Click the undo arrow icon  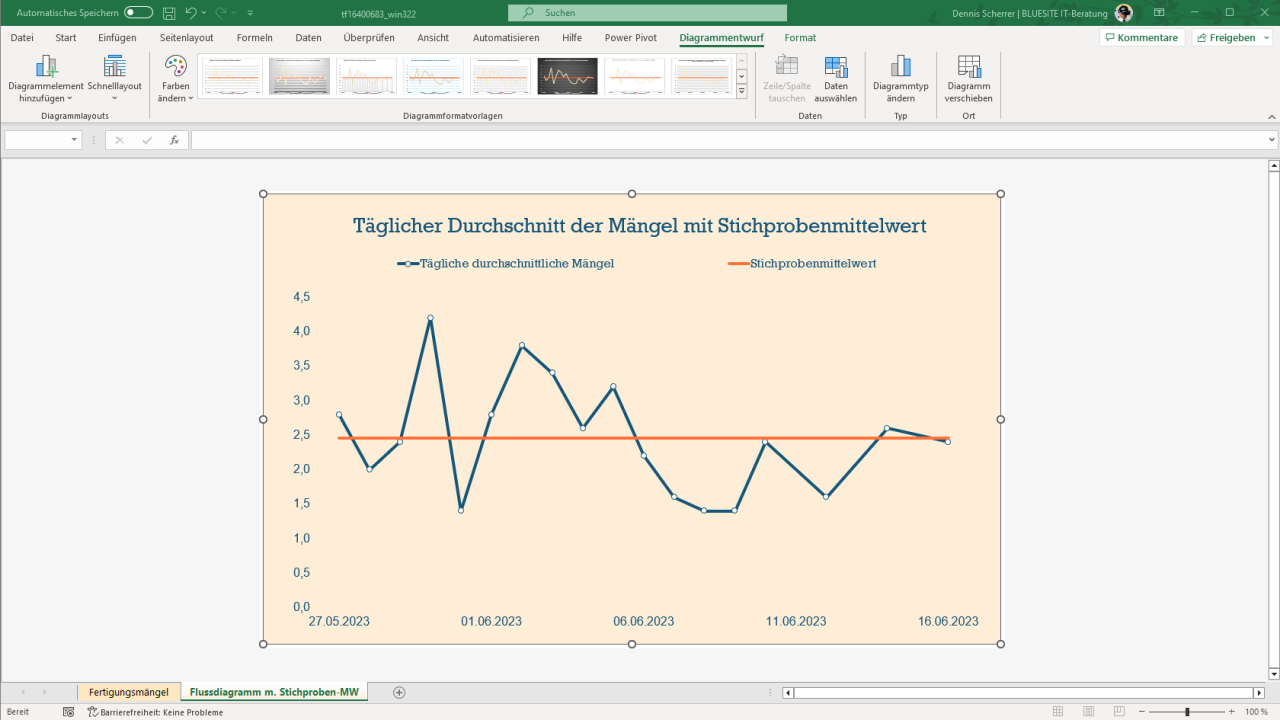(191, 13)
